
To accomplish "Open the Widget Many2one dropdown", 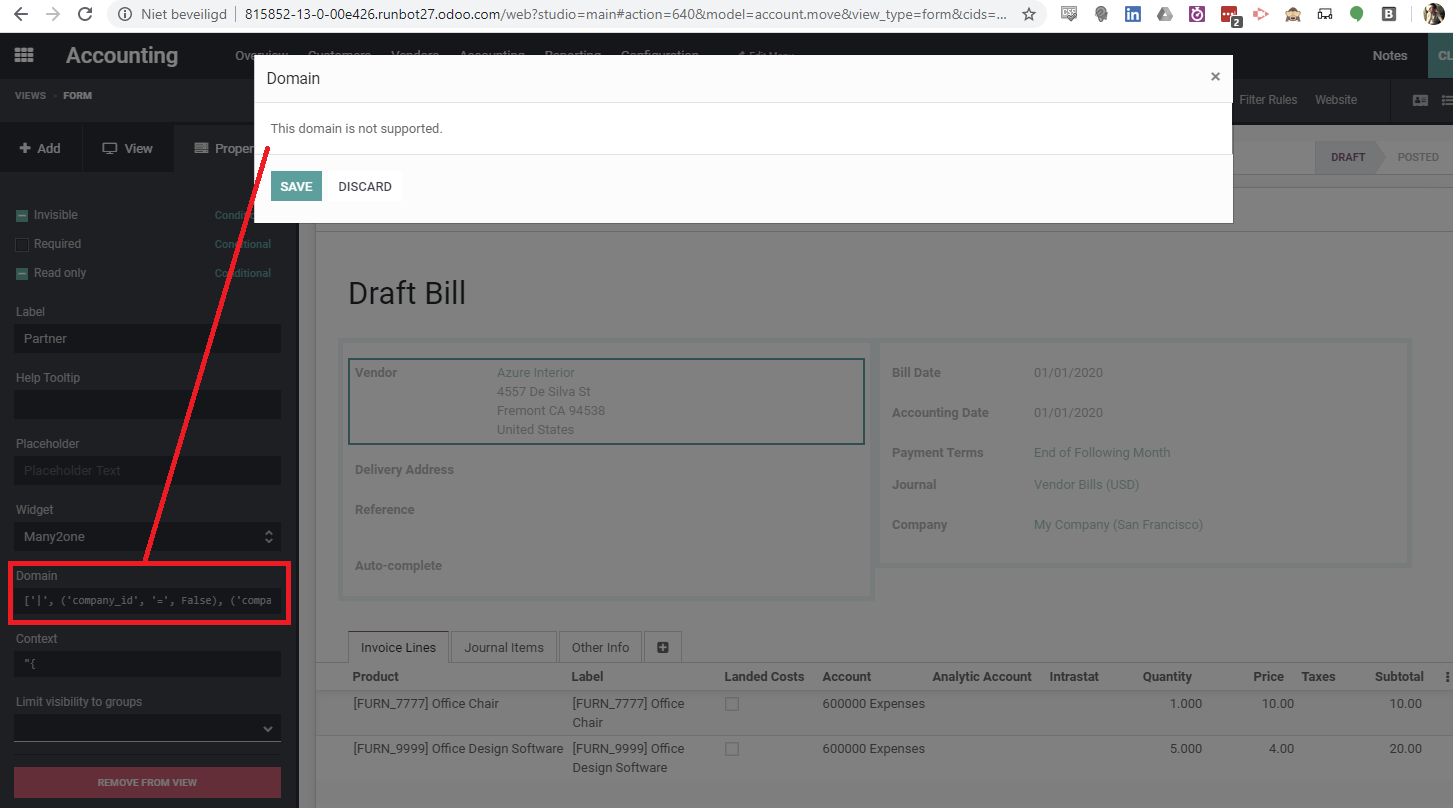I will pos(147,536).
